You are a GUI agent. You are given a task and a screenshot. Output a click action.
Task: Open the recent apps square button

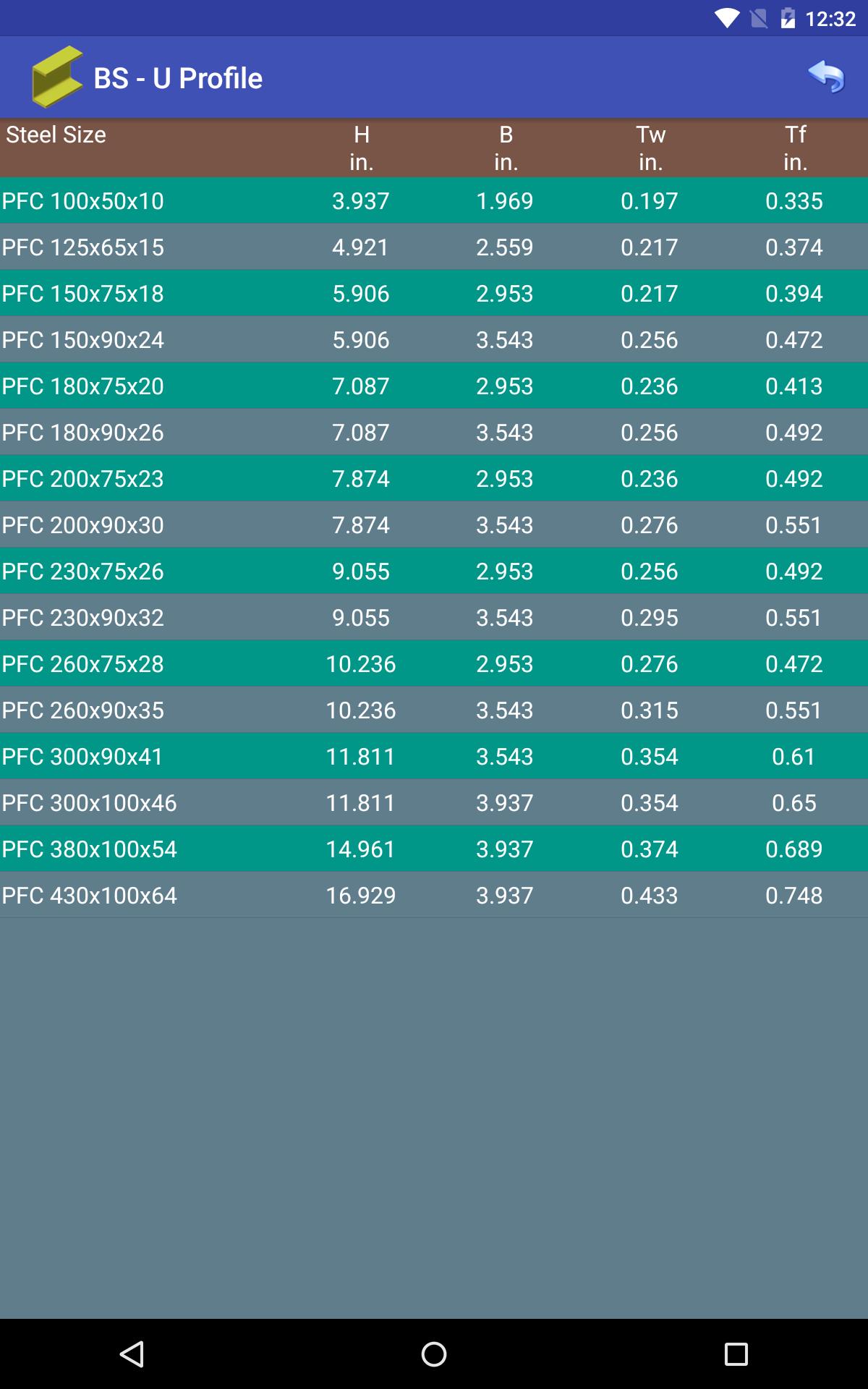pos(736,1354)
